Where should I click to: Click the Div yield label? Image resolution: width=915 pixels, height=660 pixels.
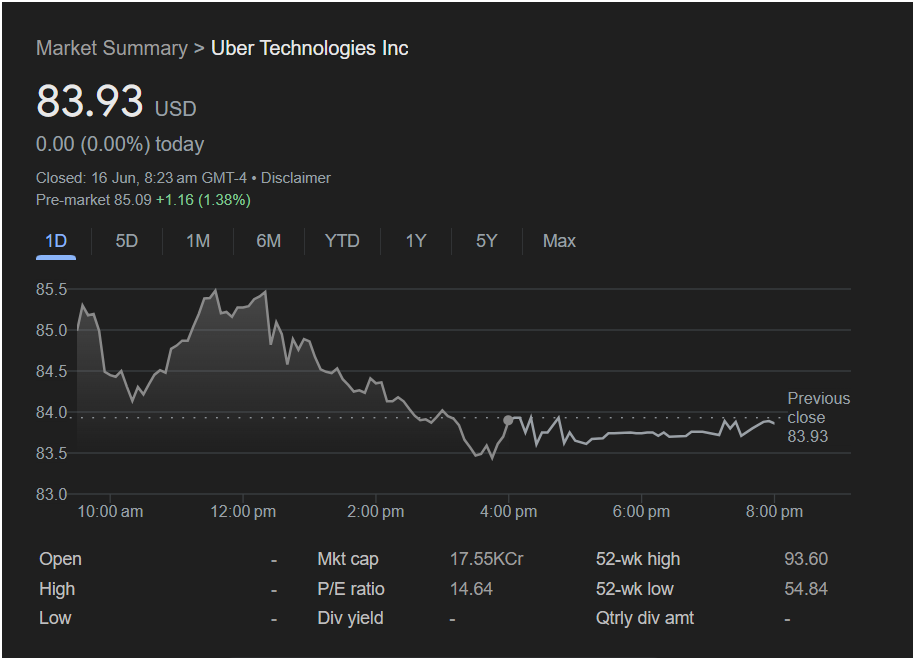click(350, 618)
